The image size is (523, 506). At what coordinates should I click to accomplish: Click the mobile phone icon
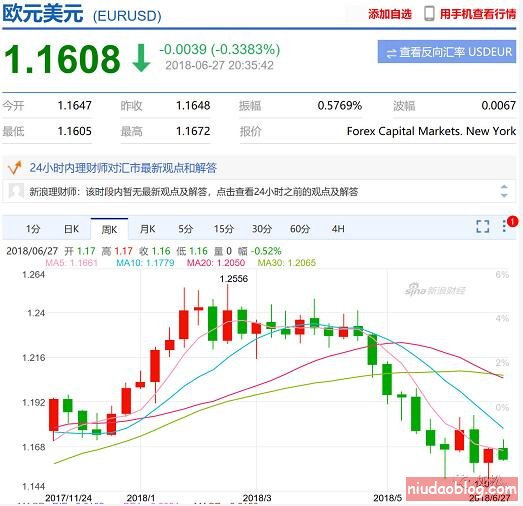tap(429, 14)
